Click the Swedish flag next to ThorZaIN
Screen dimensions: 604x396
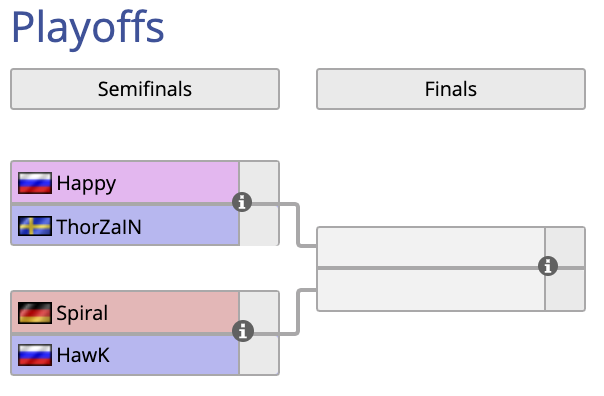(x=35, y=226)
